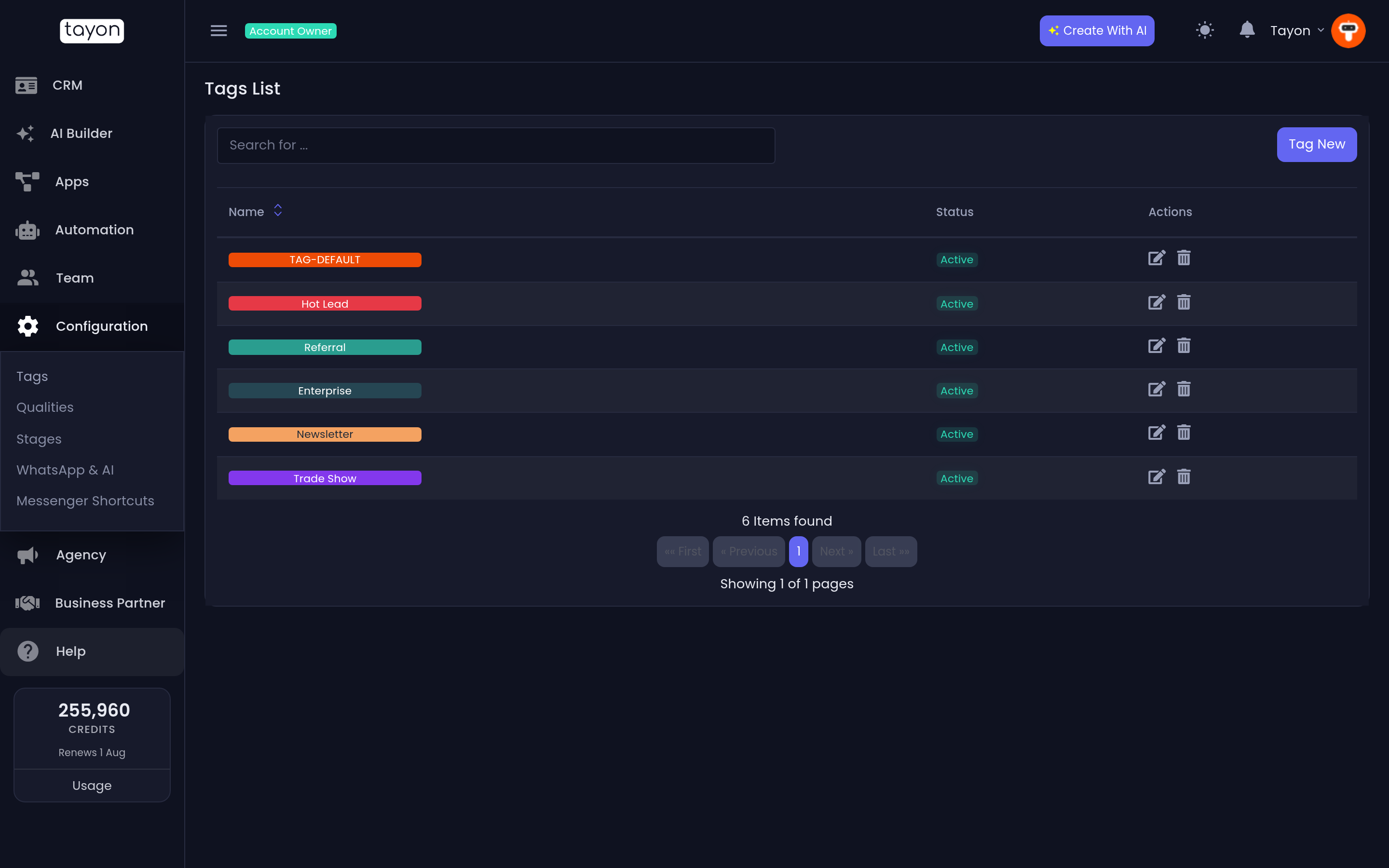1389x868 pixels.
Task: Open the Help menu
Action: 92,651
